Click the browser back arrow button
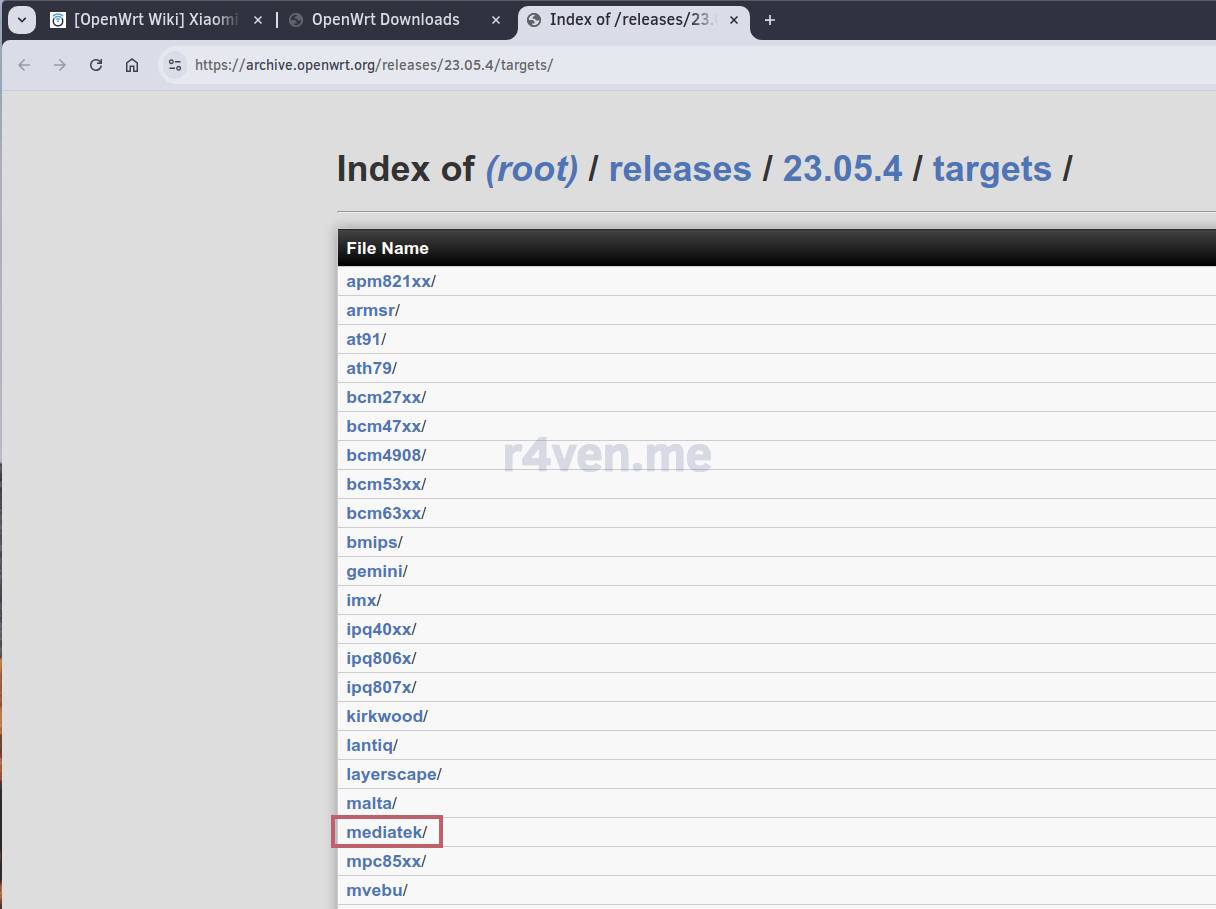This screenshot has height=909, width=1216. point(25,65)
